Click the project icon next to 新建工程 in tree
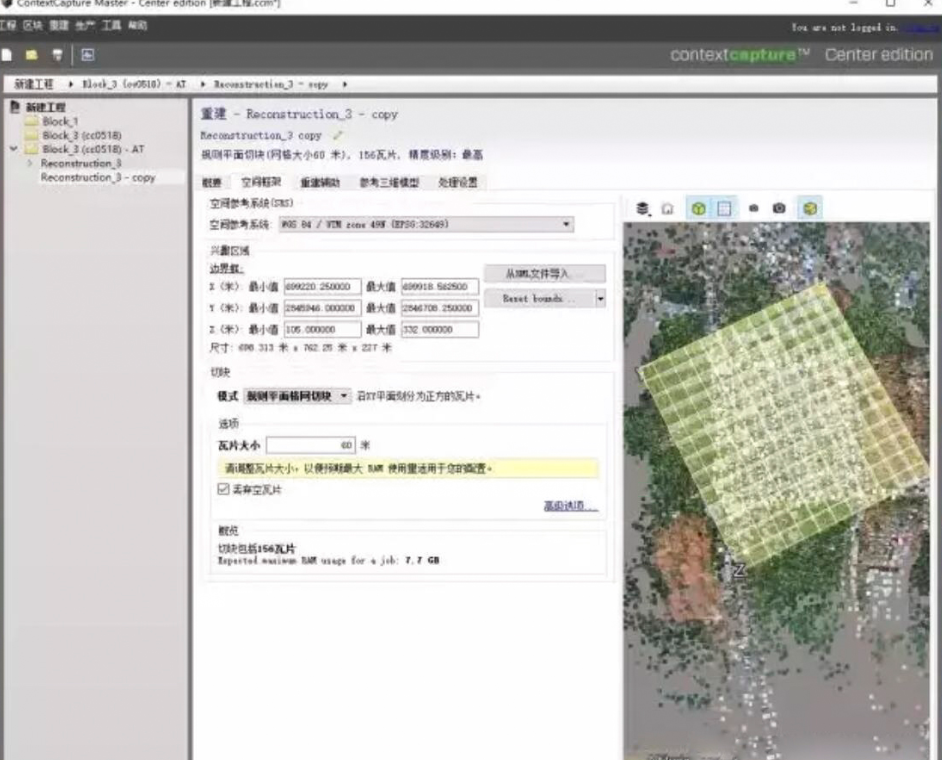 tap(15, 107)
